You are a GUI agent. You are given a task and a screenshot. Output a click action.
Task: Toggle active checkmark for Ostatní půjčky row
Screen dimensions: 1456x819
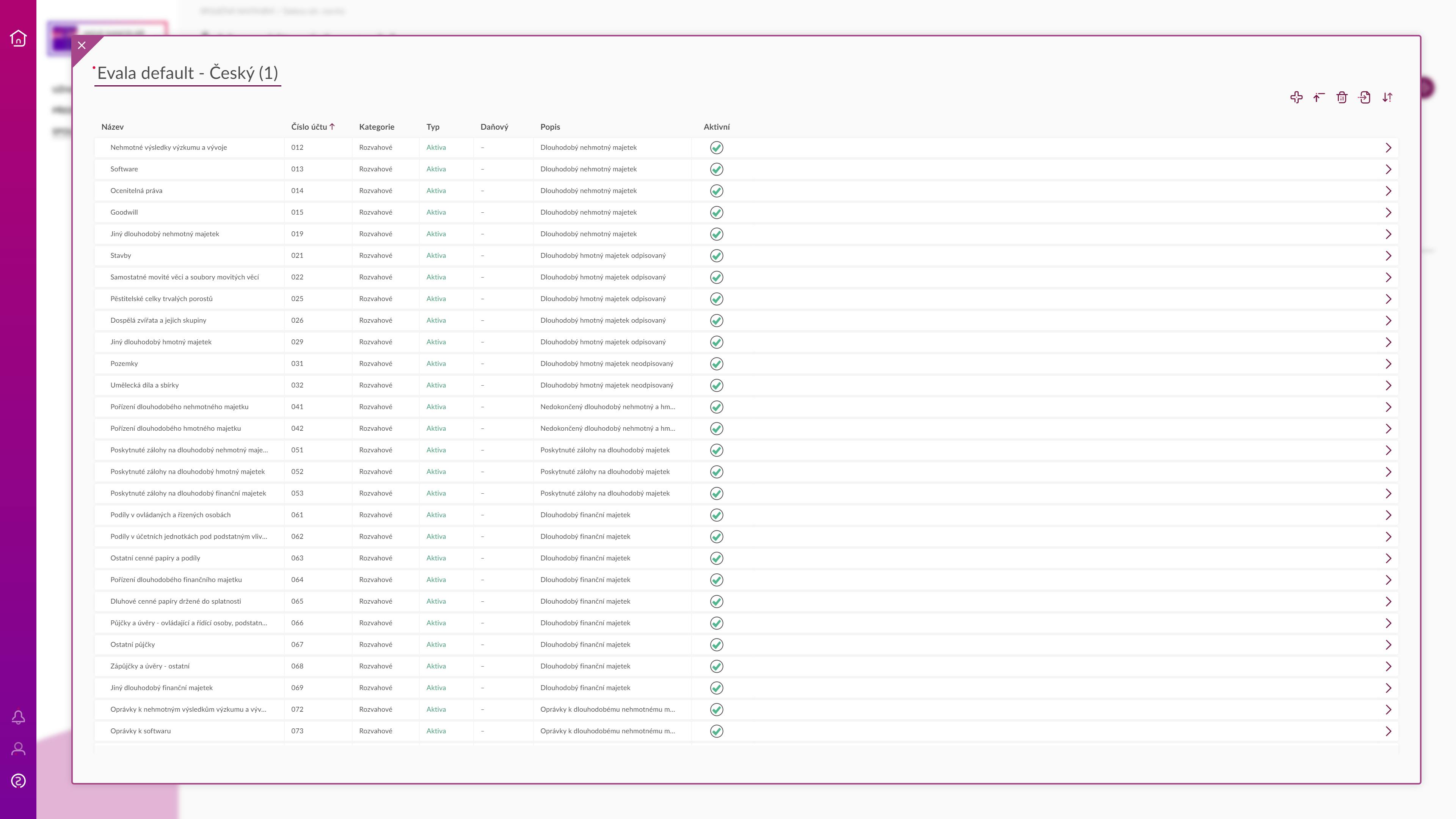[717, 644]
